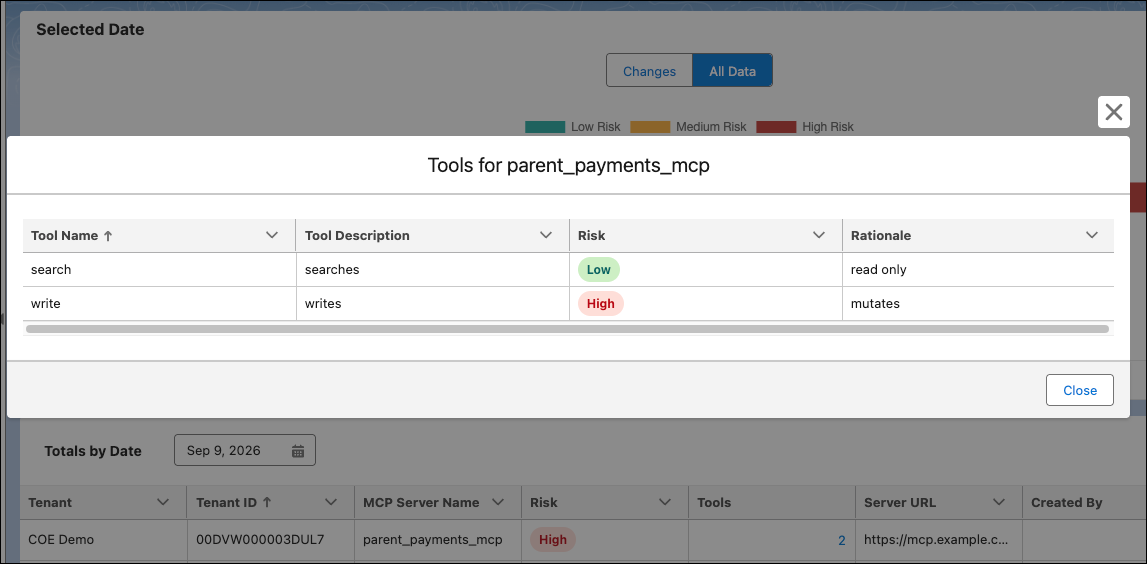
Task: Open the Tool Name column menu chevron
Action: point(272,235)
